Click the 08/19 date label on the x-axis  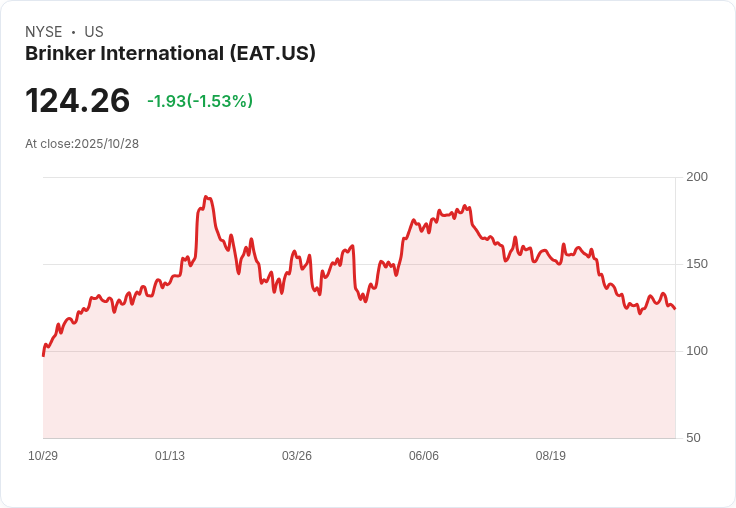click(551, 456)
